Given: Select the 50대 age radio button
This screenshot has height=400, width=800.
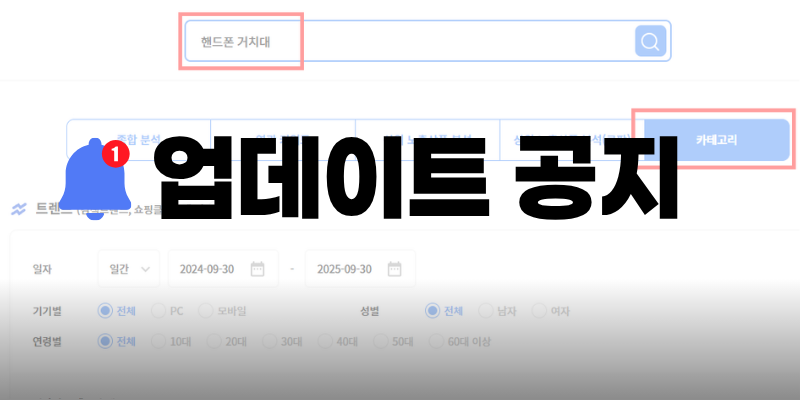Looking at the screenshot, I should point(381,341).
